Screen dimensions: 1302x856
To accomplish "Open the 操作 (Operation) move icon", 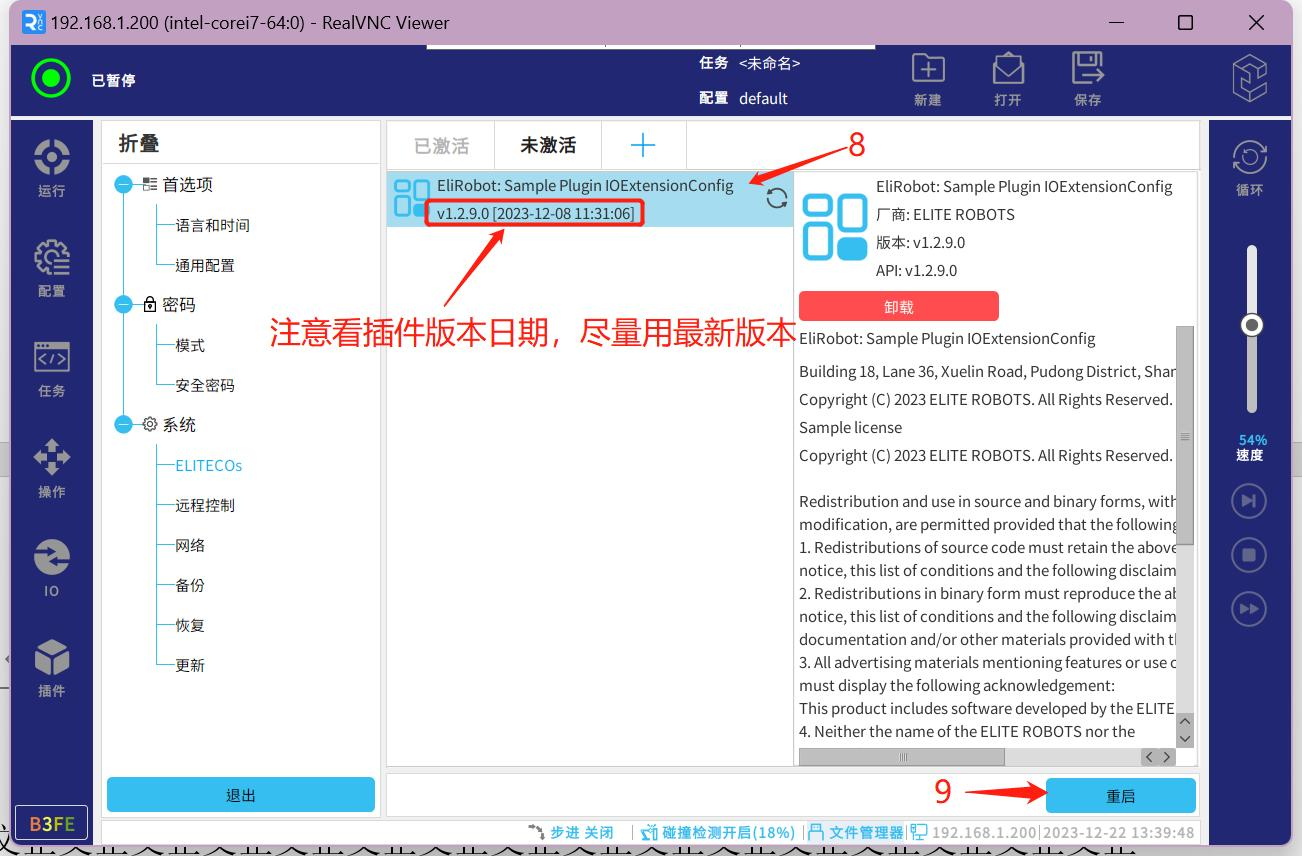I will [51, 467].
